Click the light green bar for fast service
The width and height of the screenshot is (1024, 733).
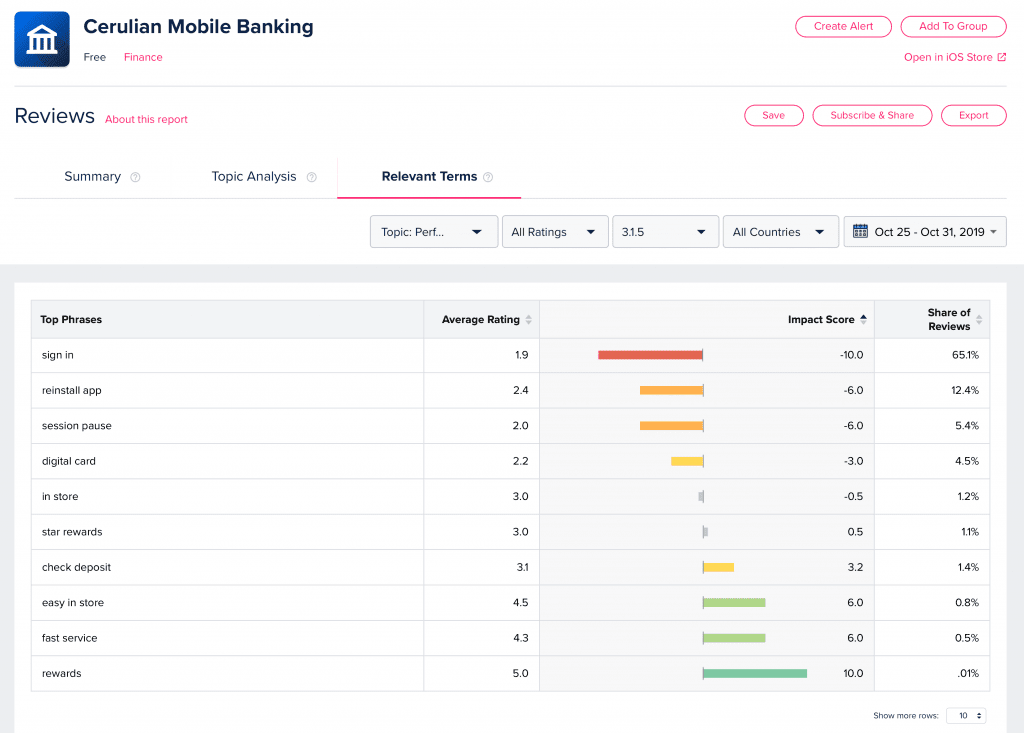pyautogui.click(x=734, y=638)
